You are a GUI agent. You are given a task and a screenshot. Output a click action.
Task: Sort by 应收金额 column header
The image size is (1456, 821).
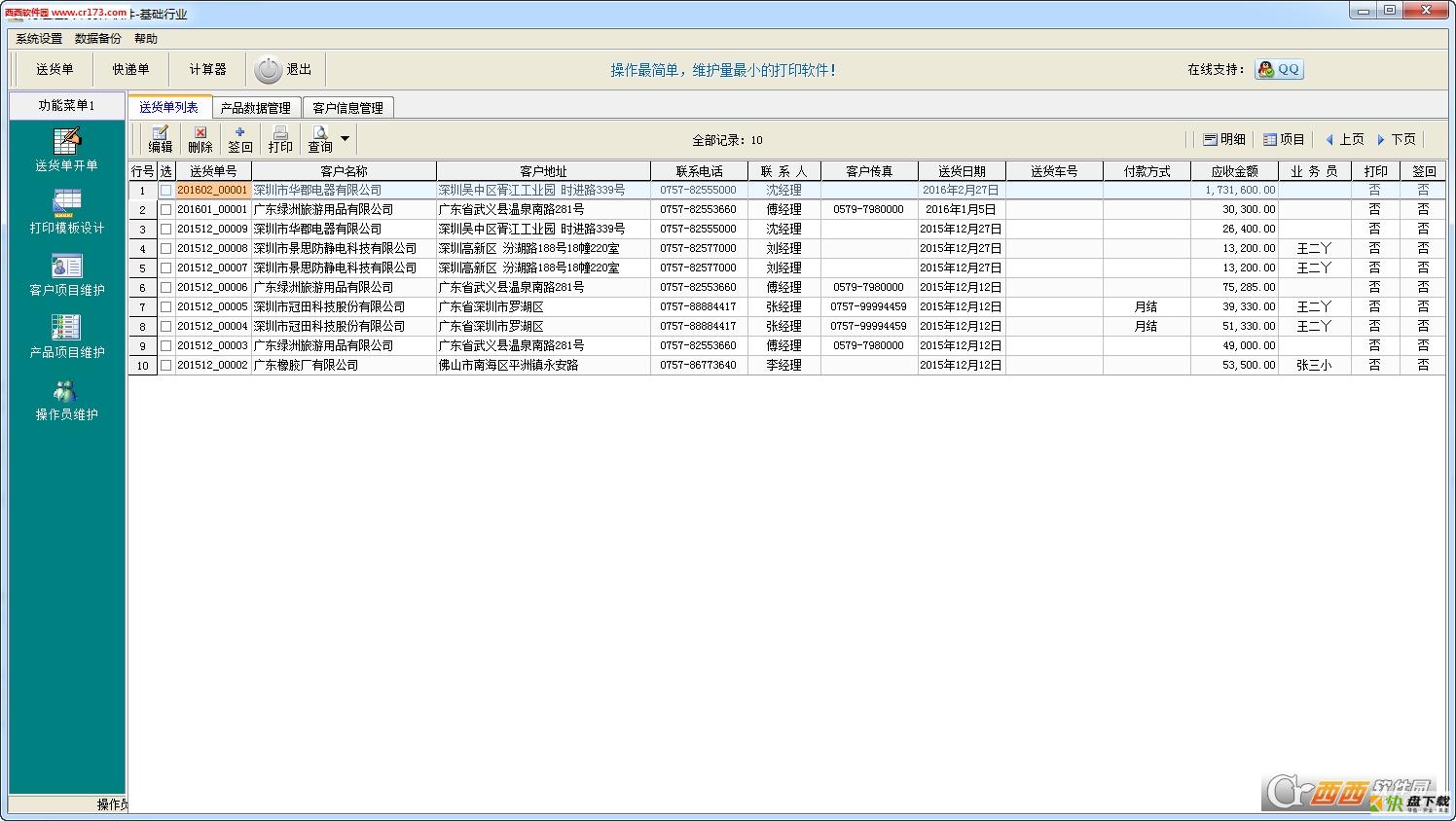click(1234, 171)
